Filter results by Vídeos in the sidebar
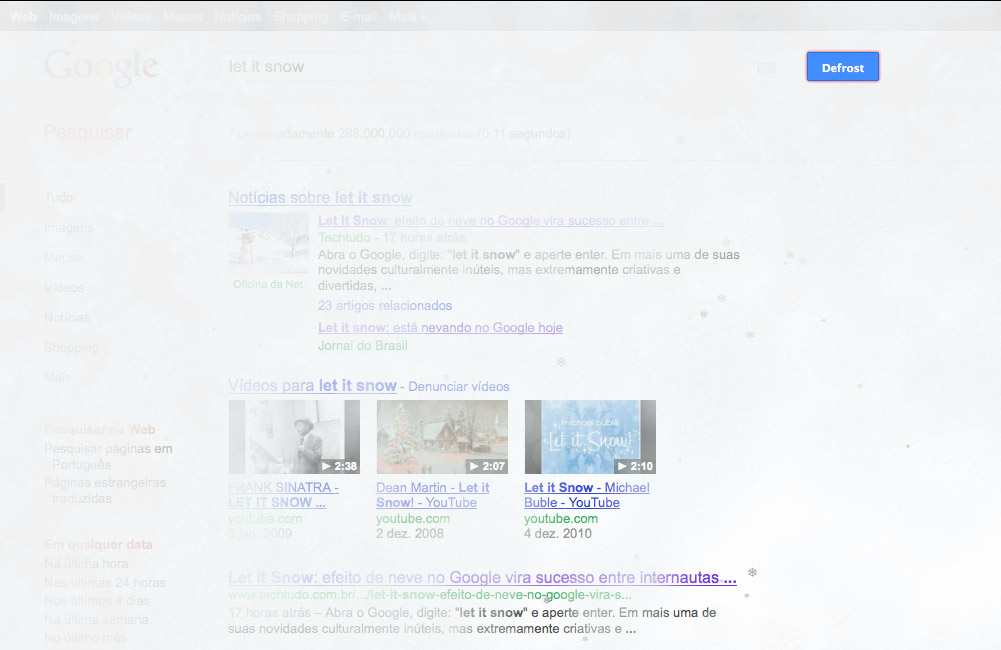 coord(64,288)
